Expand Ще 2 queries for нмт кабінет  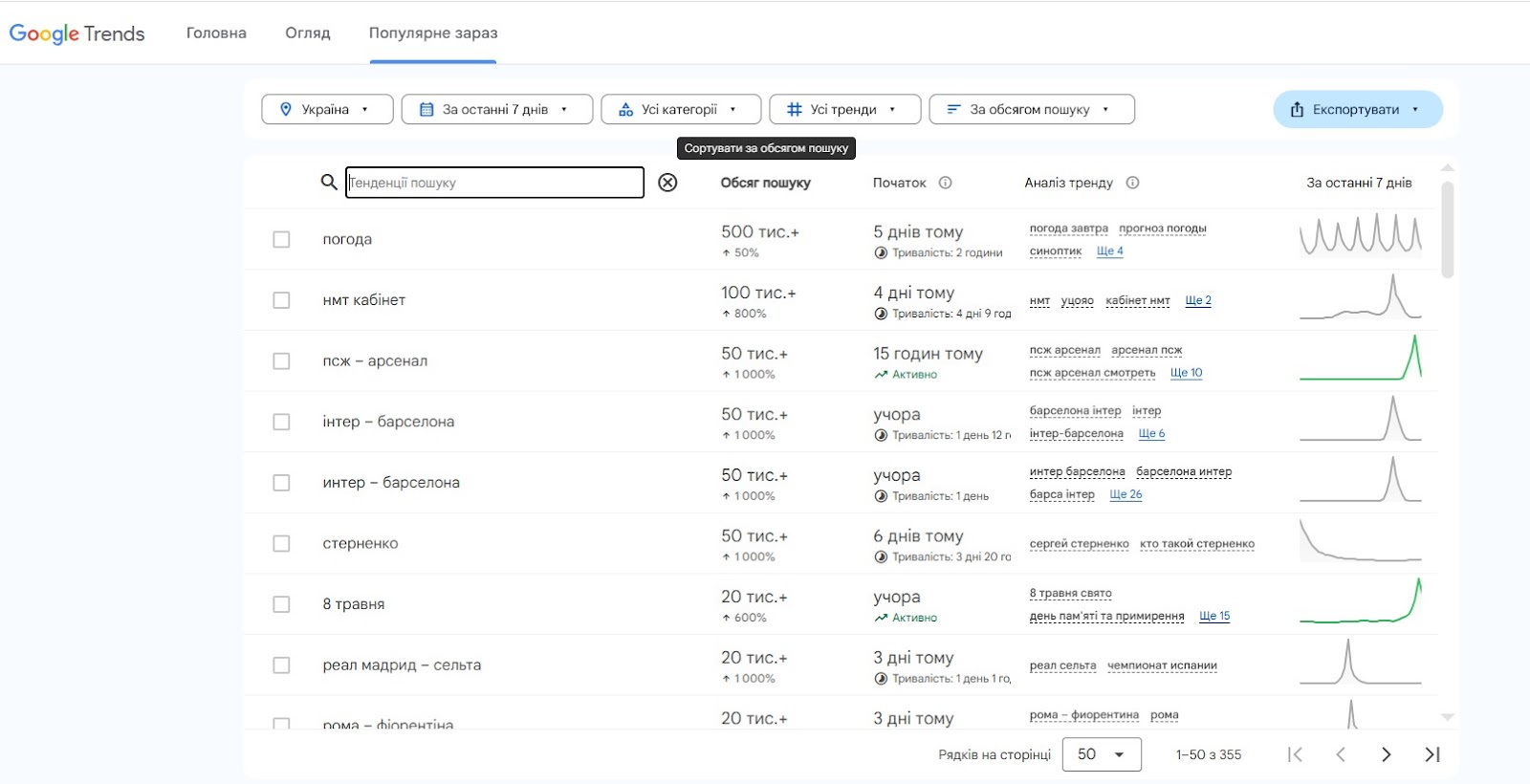pyautogui.click(x=1198, y=300)
